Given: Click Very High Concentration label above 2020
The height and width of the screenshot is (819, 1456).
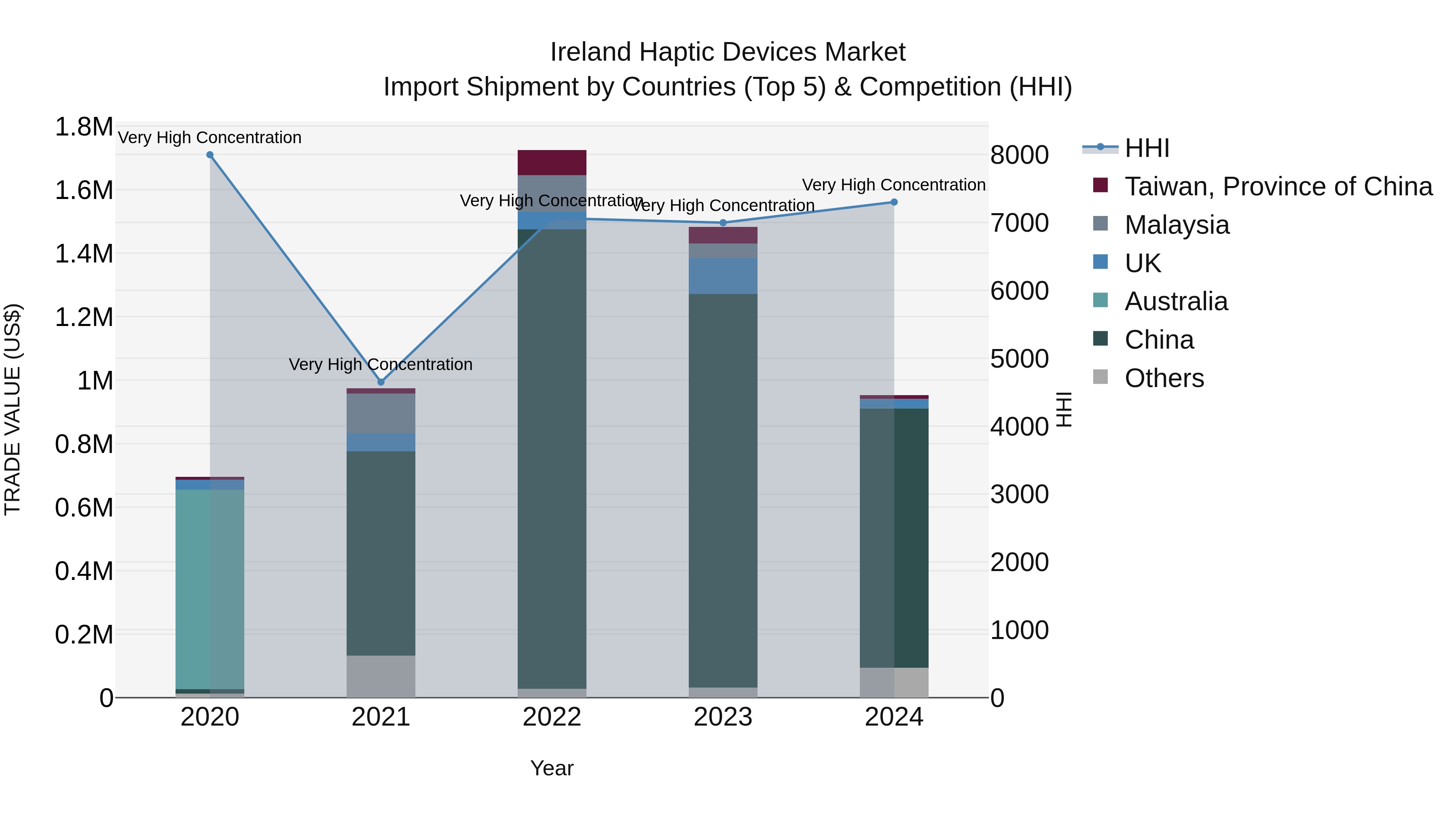Looking at the screenshot, I should click(x=210, y=138).
